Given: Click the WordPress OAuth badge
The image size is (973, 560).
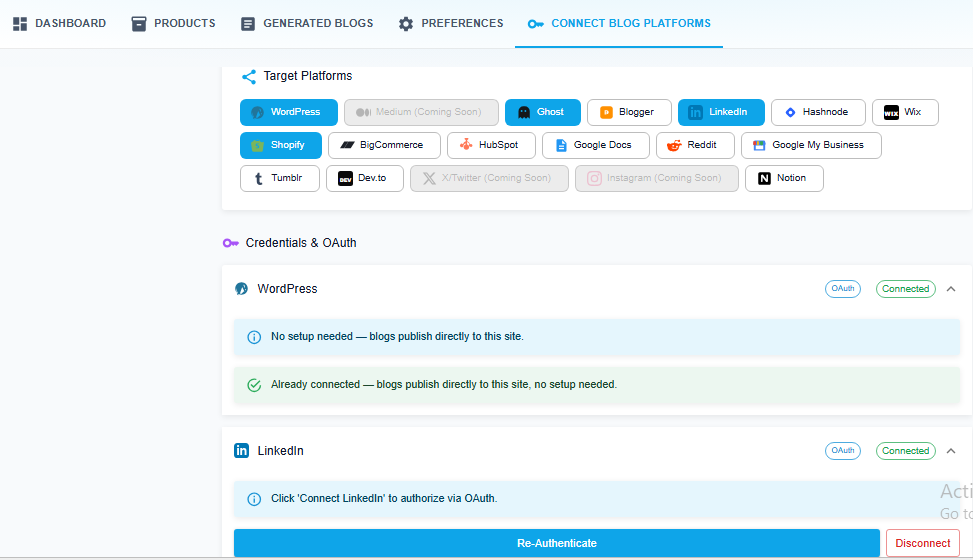Looking at the screenshot, I should click(843, 289).
